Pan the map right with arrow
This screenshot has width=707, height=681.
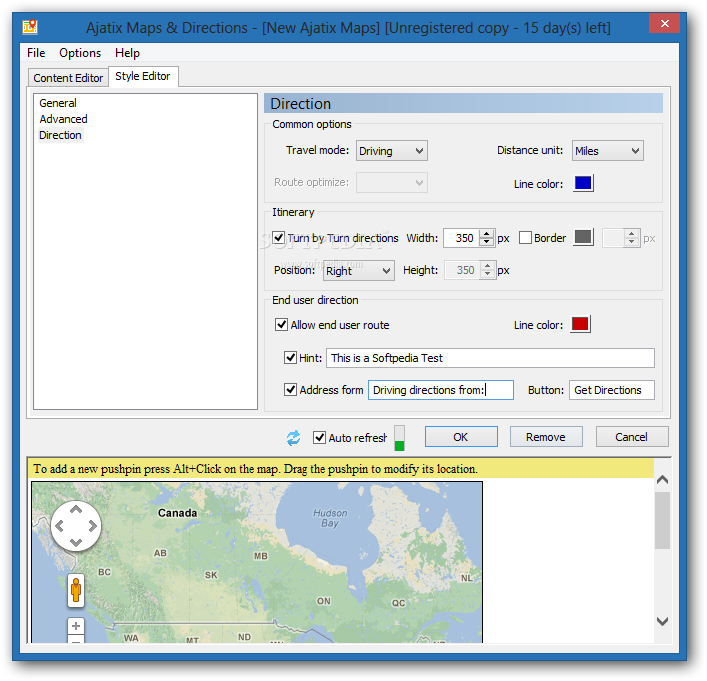[92, 526]
